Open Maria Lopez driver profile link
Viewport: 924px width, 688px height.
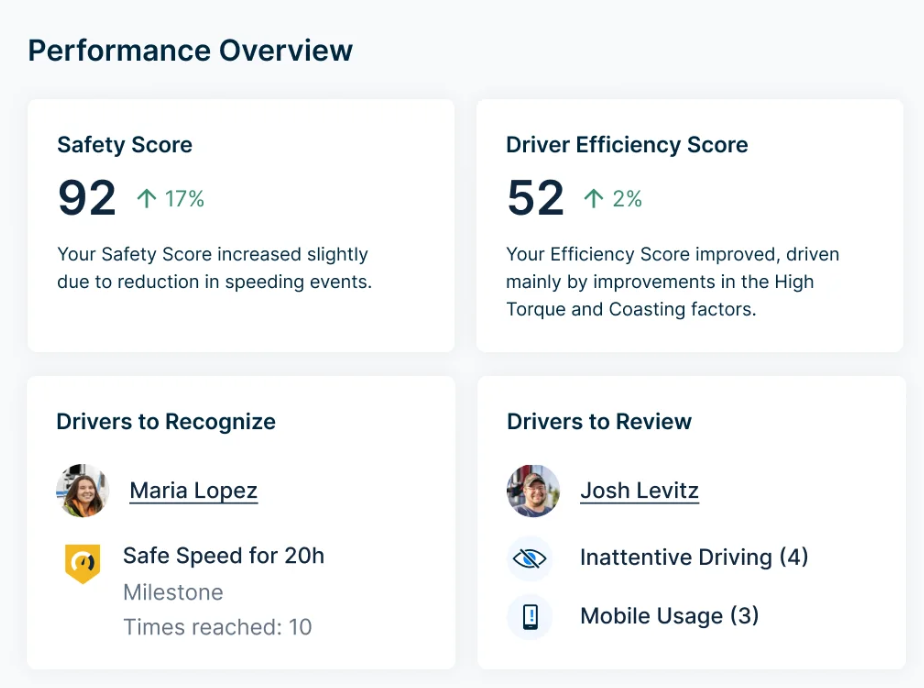[x=193, y=490]
